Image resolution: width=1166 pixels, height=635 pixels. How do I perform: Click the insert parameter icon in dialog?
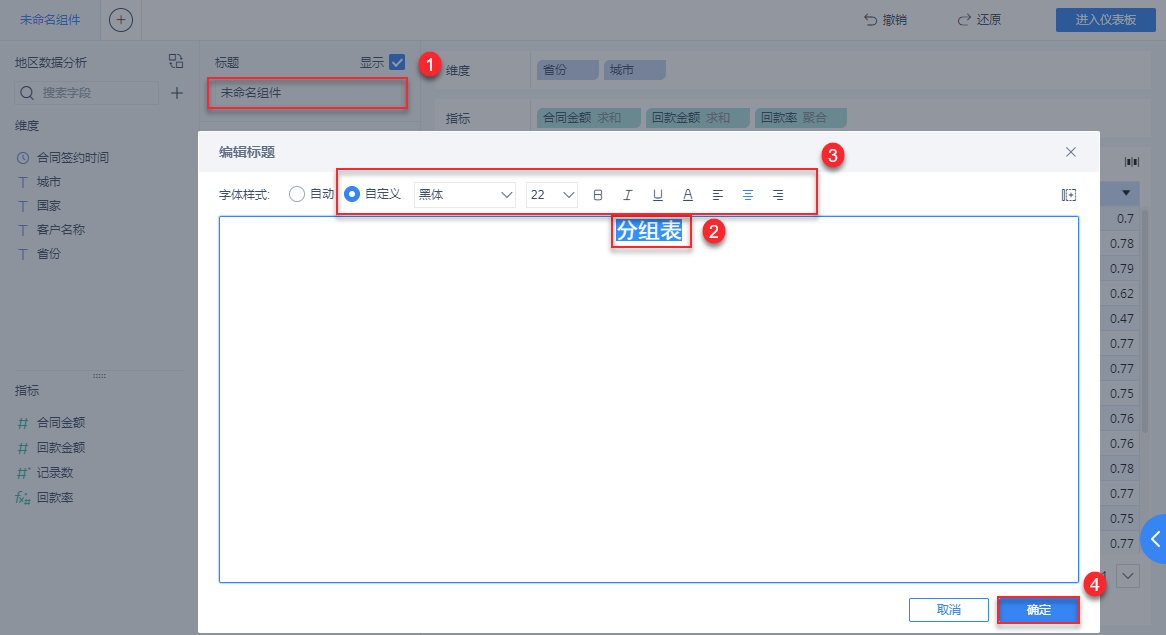coord(1069,195)
